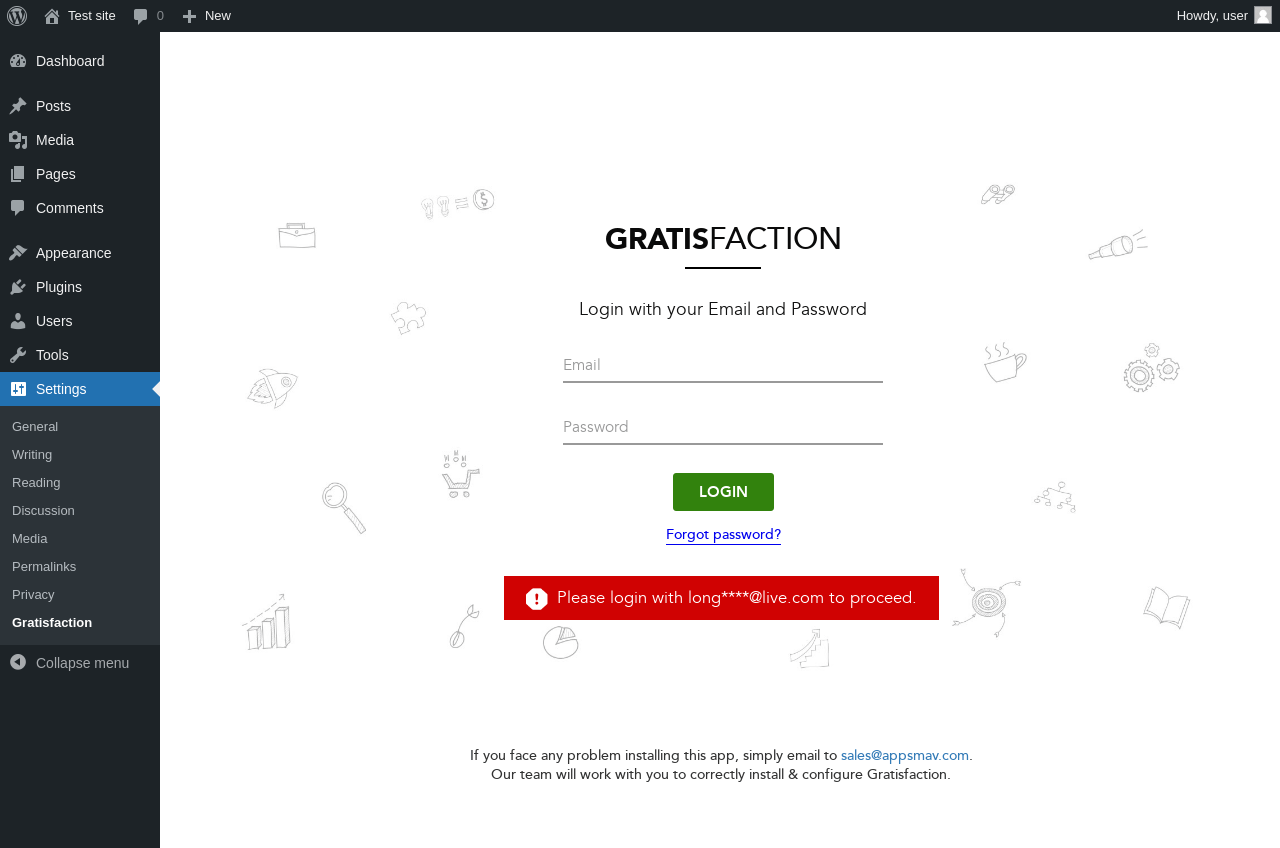Click the Media sidebar icon
Screen dimensions: 1280x848
point(18,140)
